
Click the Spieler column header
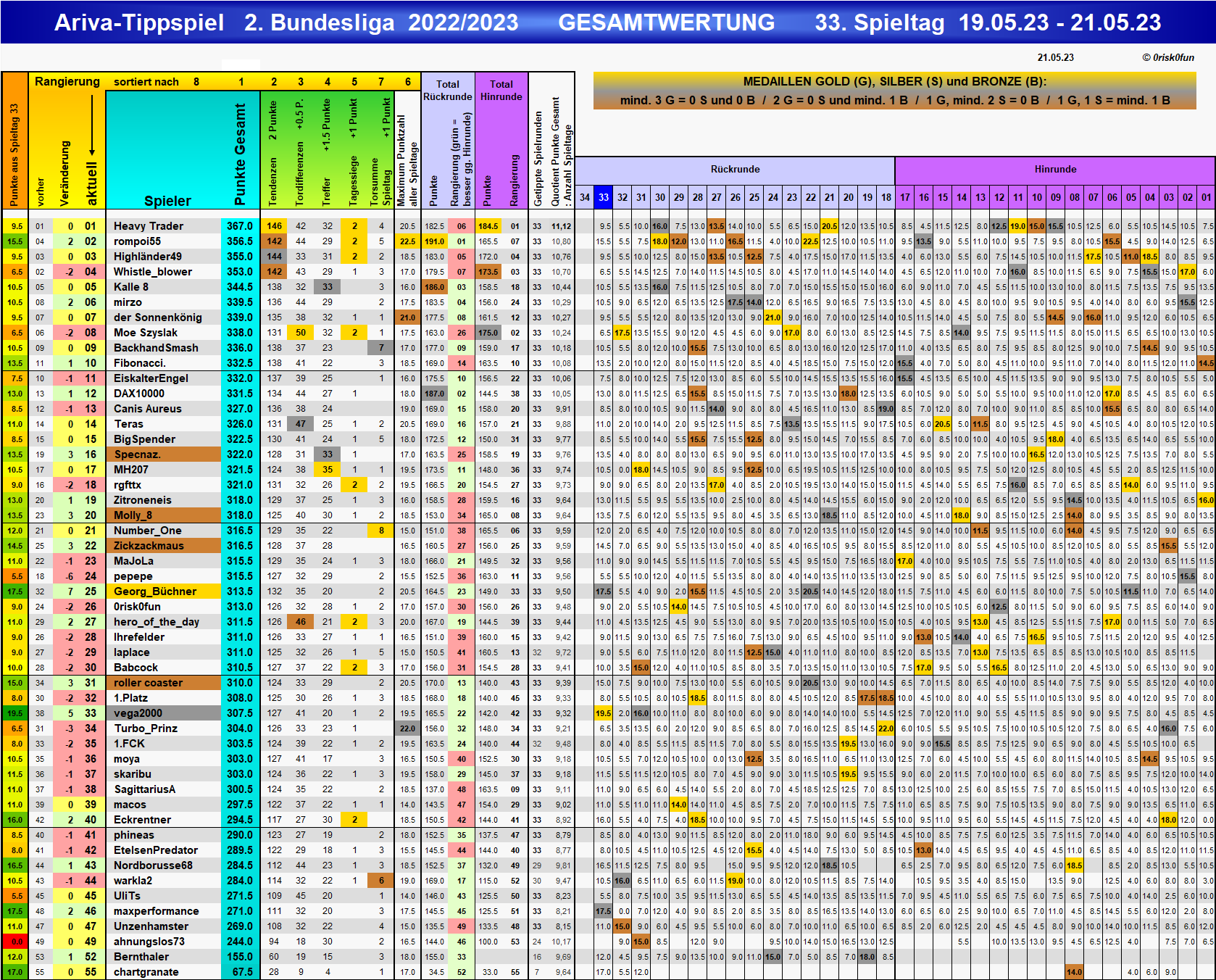pyautogui.click(x=167, y=201)
